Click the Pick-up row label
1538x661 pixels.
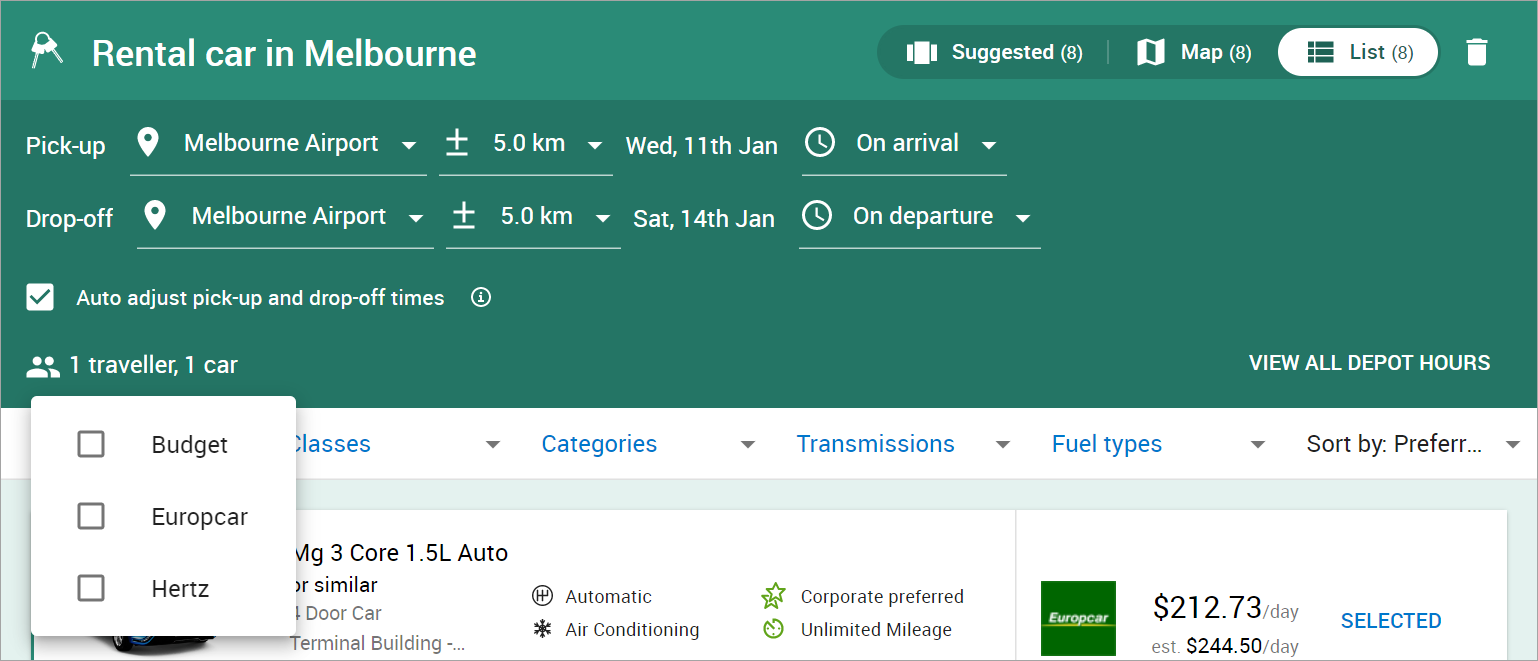pyautogui.click(x=66, y=146)
